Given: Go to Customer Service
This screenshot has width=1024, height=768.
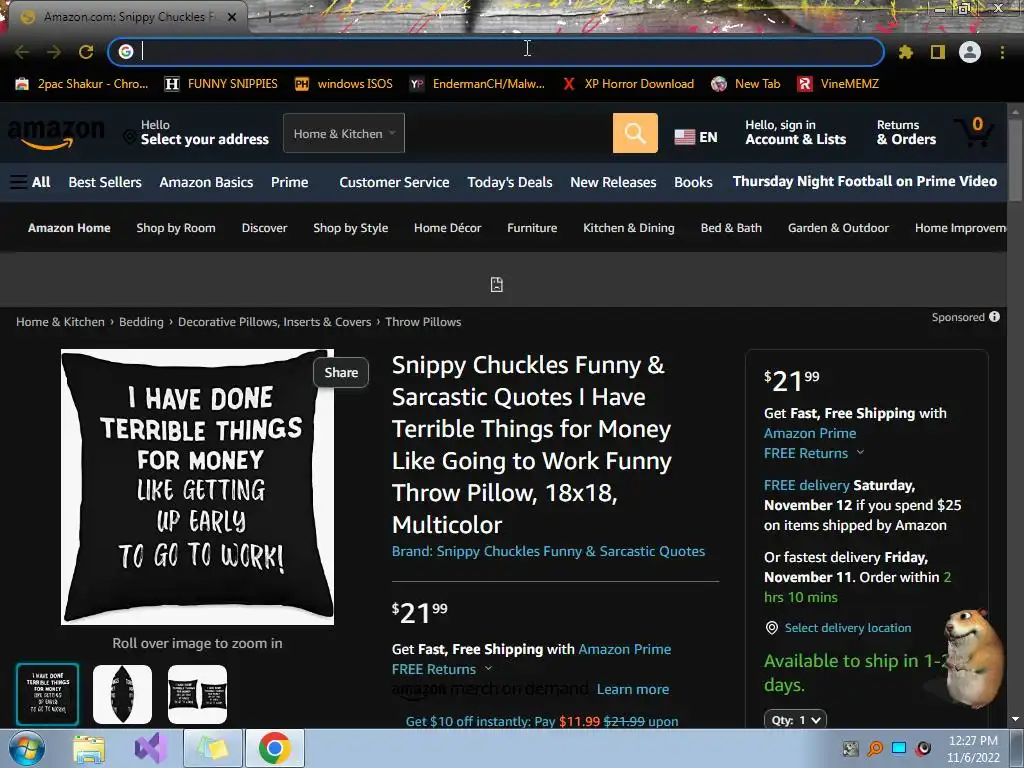Looking at the screenshot, I should point(394,182).
